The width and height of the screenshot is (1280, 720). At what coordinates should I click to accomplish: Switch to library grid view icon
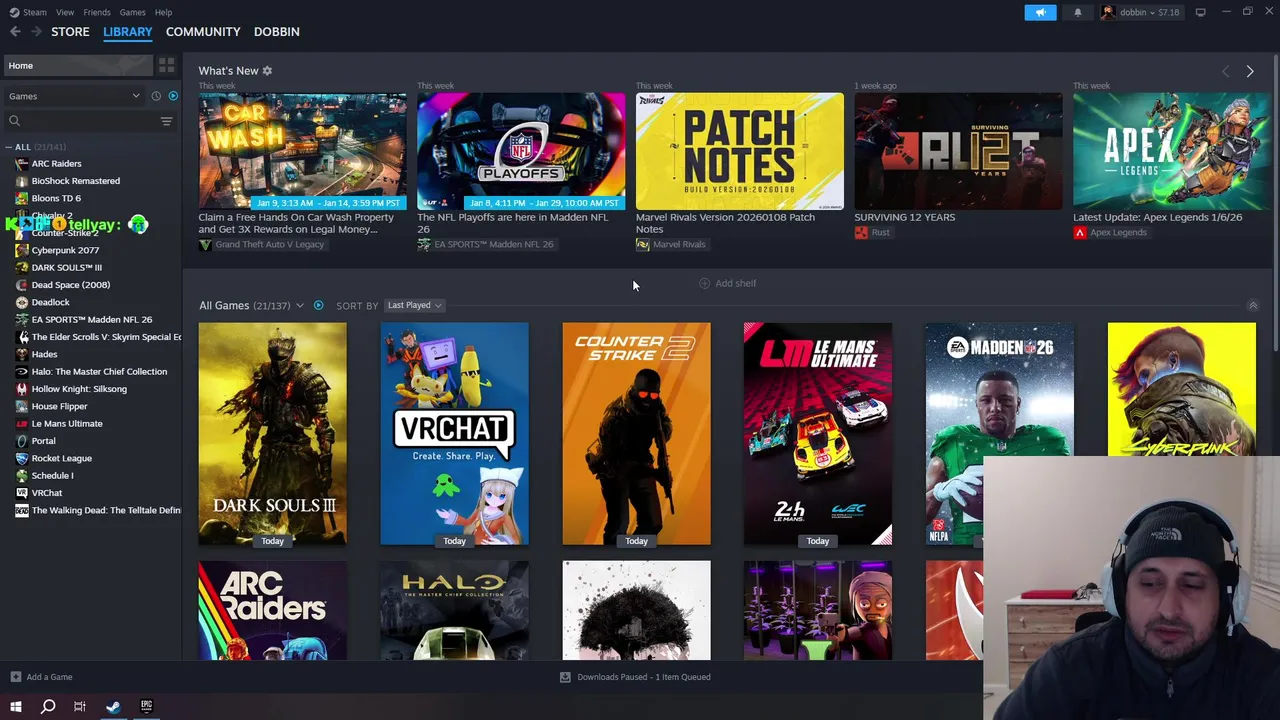point(166,66)
